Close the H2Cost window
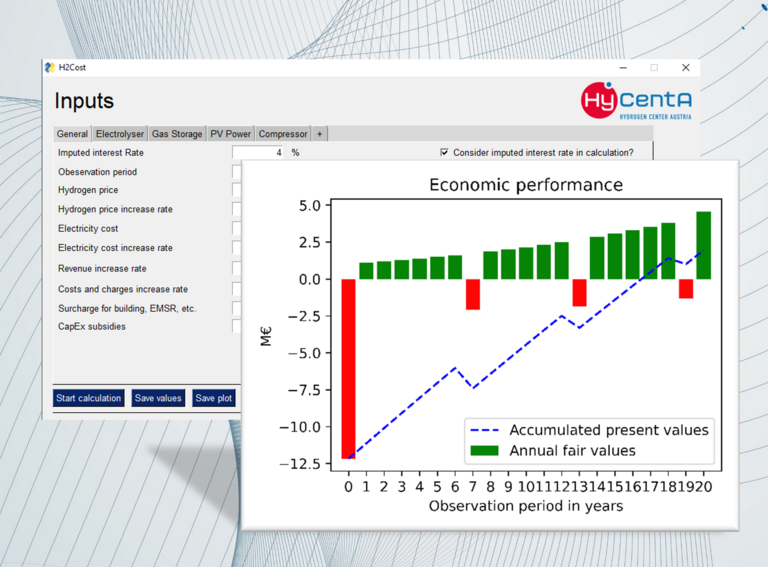 [686, 68]
